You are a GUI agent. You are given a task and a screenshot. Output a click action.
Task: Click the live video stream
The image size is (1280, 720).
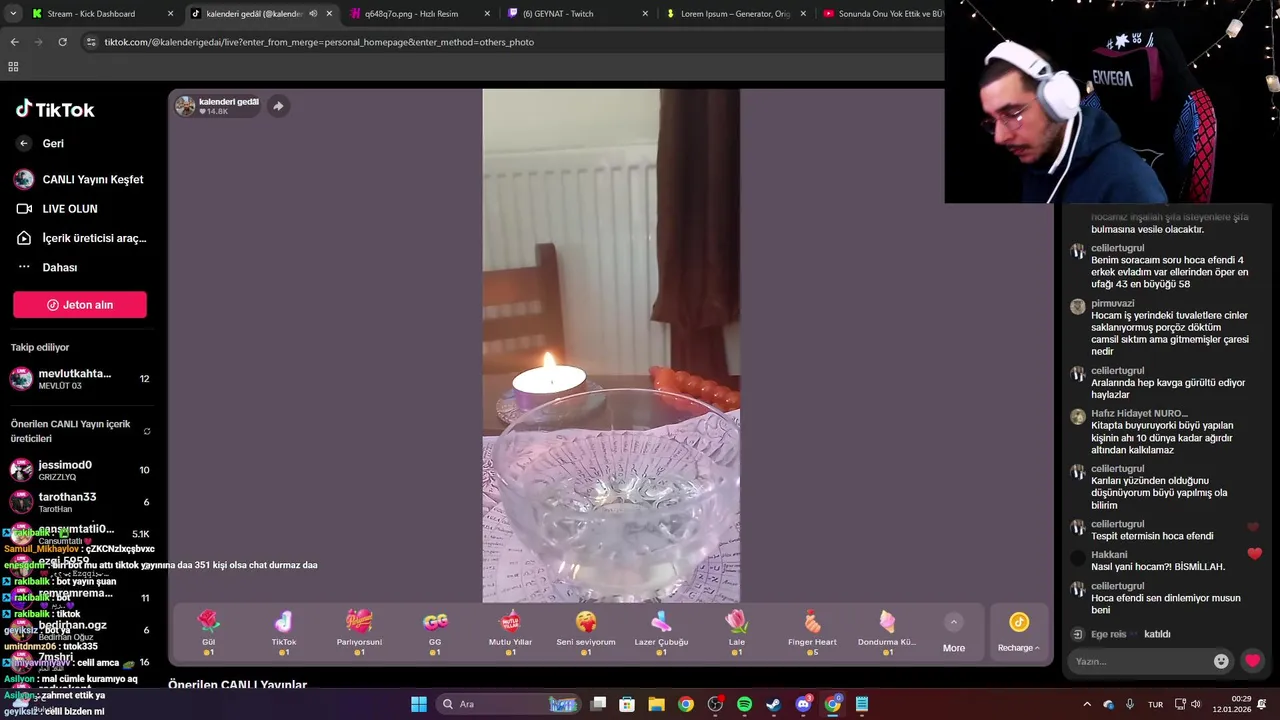(x=611, y=346)
